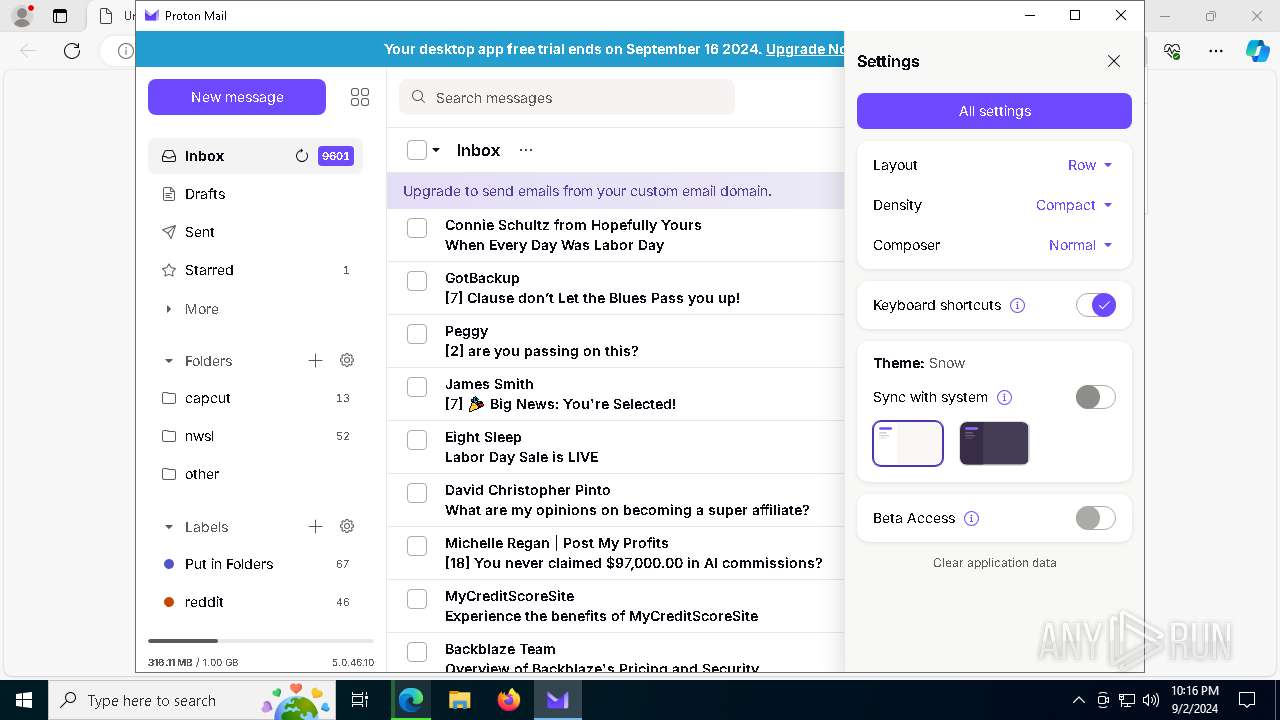Select the Peggy email checkbox

pyautogui.click(x=417, y=334)
